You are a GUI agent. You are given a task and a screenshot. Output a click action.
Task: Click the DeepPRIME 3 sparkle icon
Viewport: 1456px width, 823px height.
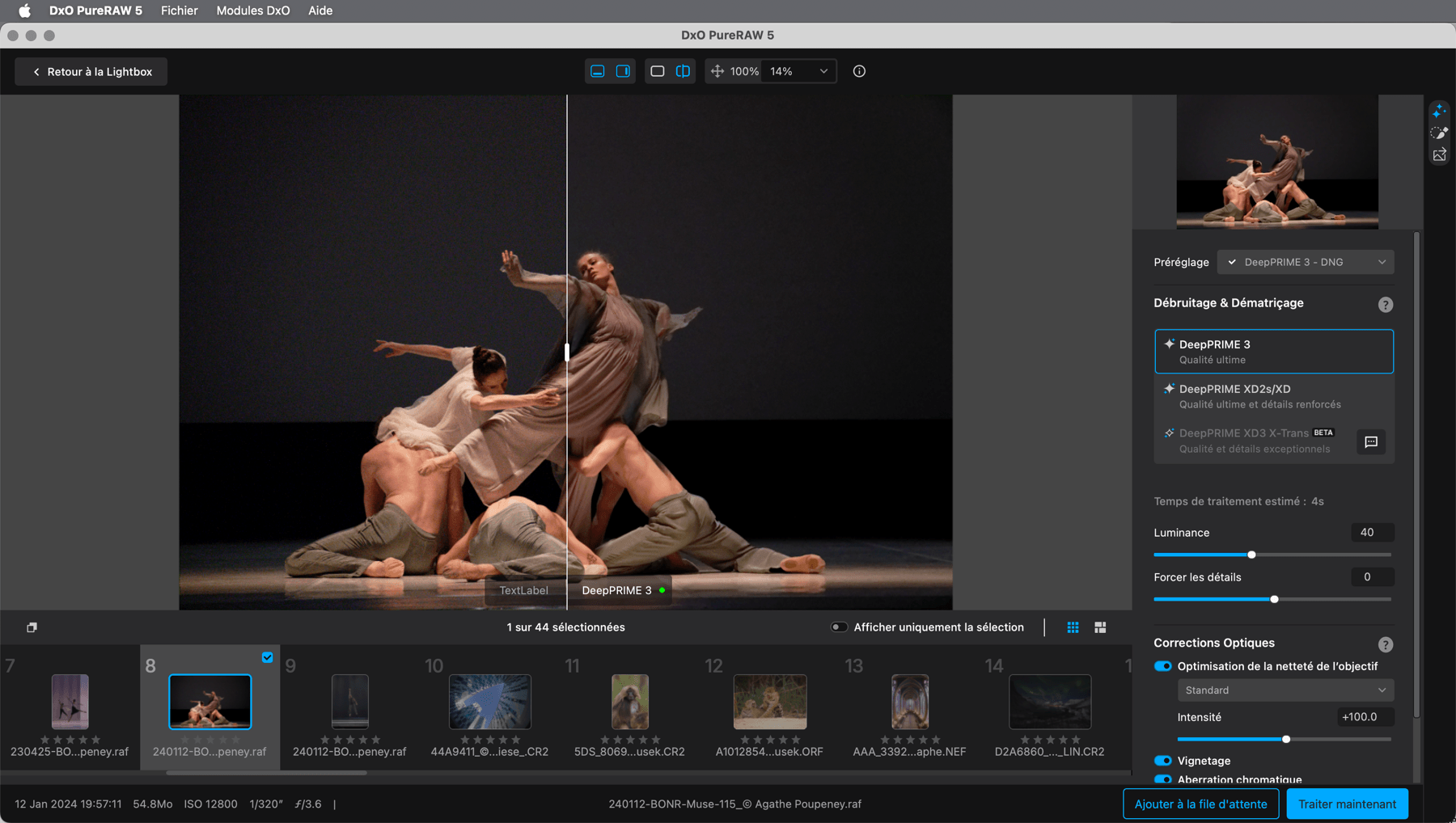[x=1169, y=344]
